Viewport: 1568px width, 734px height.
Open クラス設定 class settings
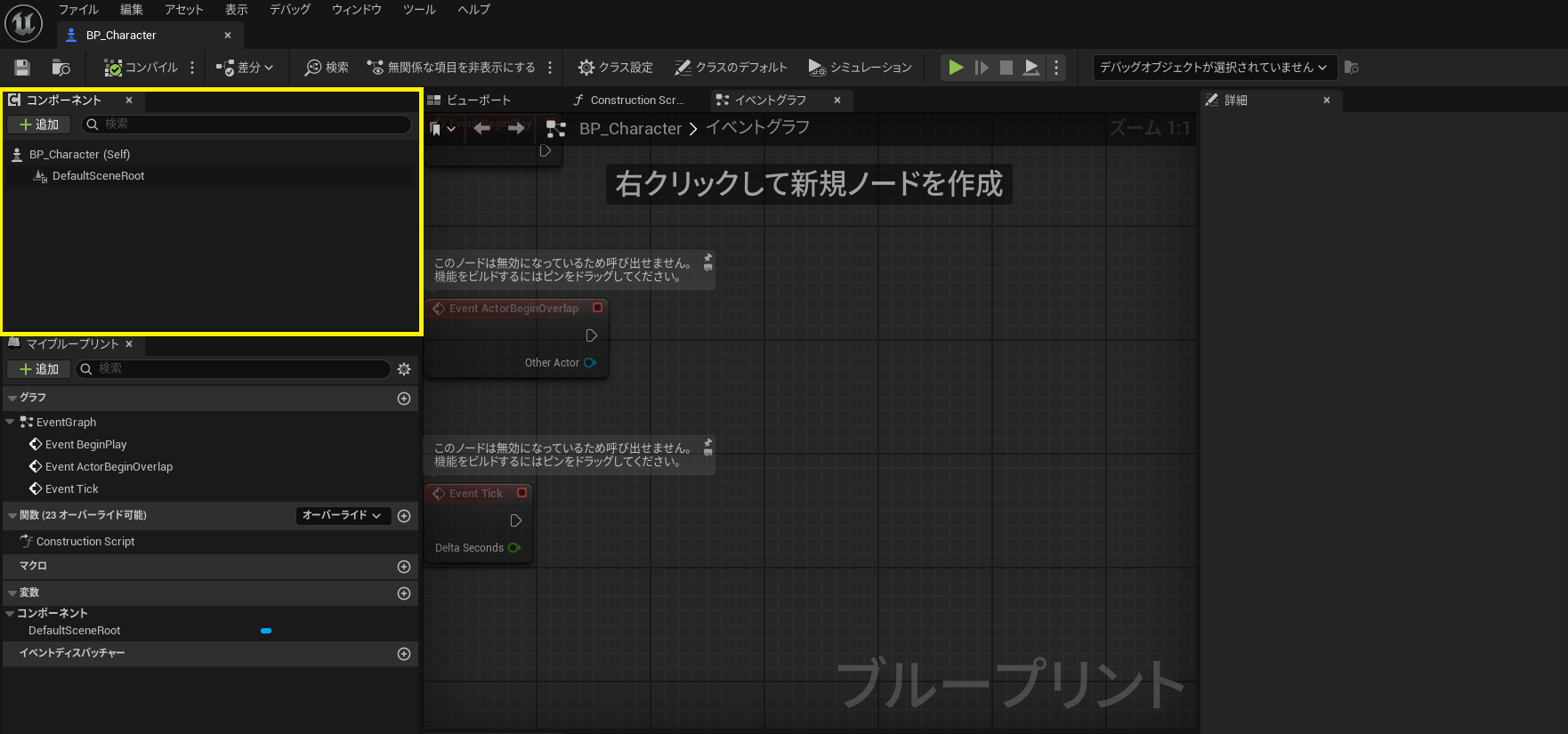[615, 68]
